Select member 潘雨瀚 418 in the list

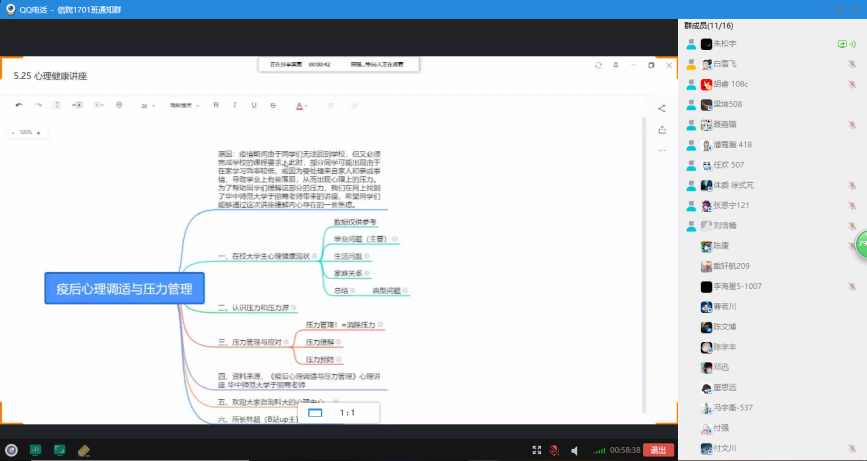click(x=731, y=145)
